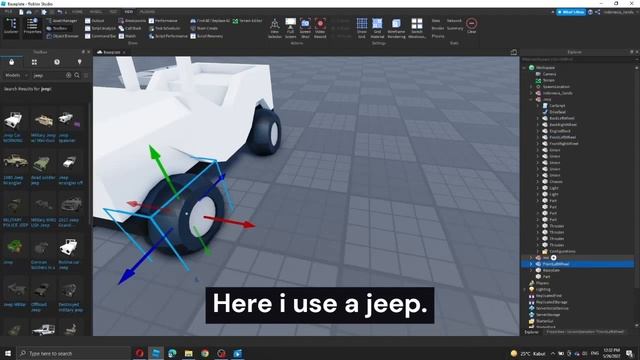The width and height of the screenshot is (640, 360).
Task: Select the 1985 Jeep Wrangler thumbnail
Action: click(15, 162)
